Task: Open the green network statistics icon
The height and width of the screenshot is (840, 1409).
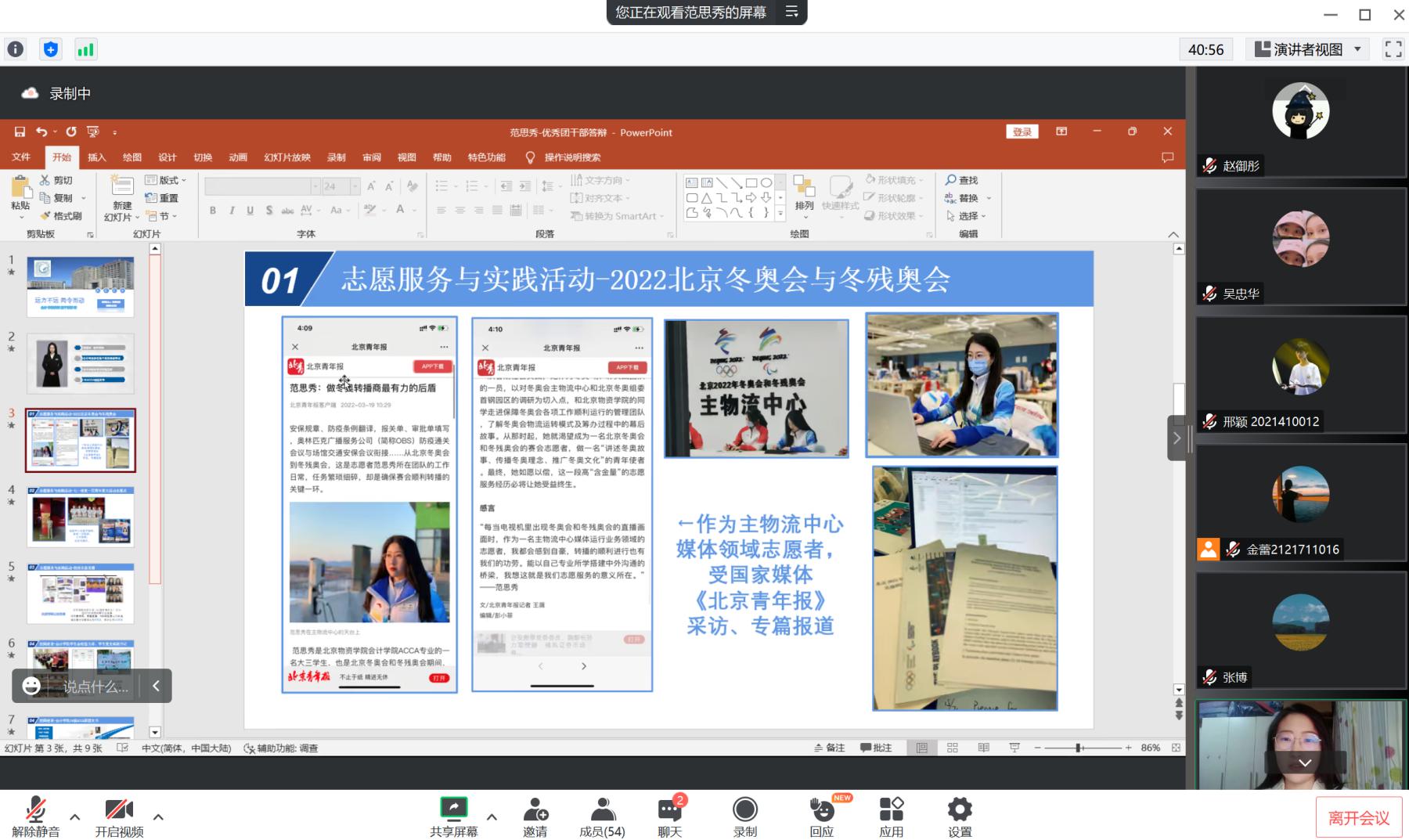Action: [85, 49]
